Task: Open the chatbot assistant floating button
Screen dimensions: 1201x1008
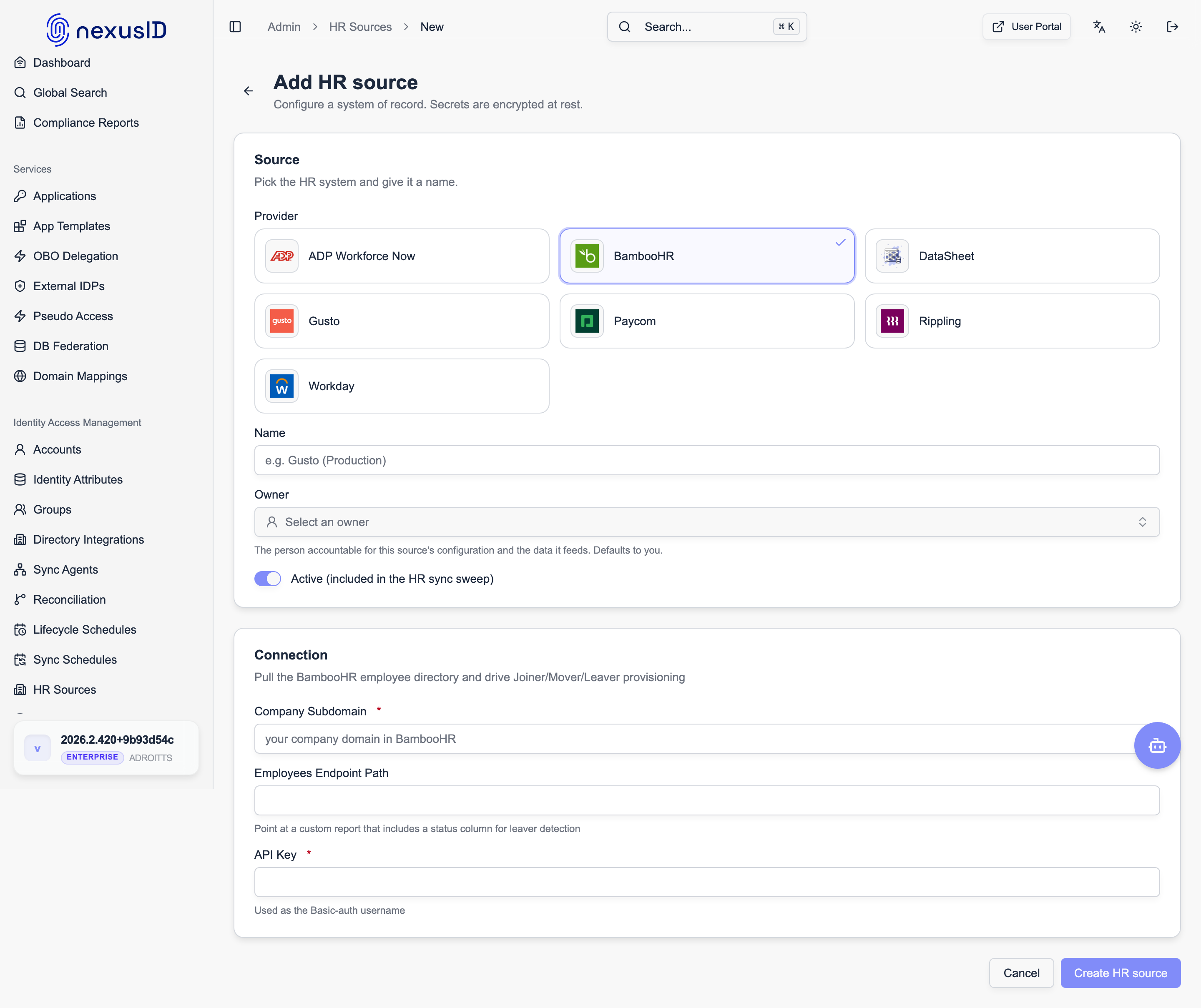Action: (x=1157, y=745)
